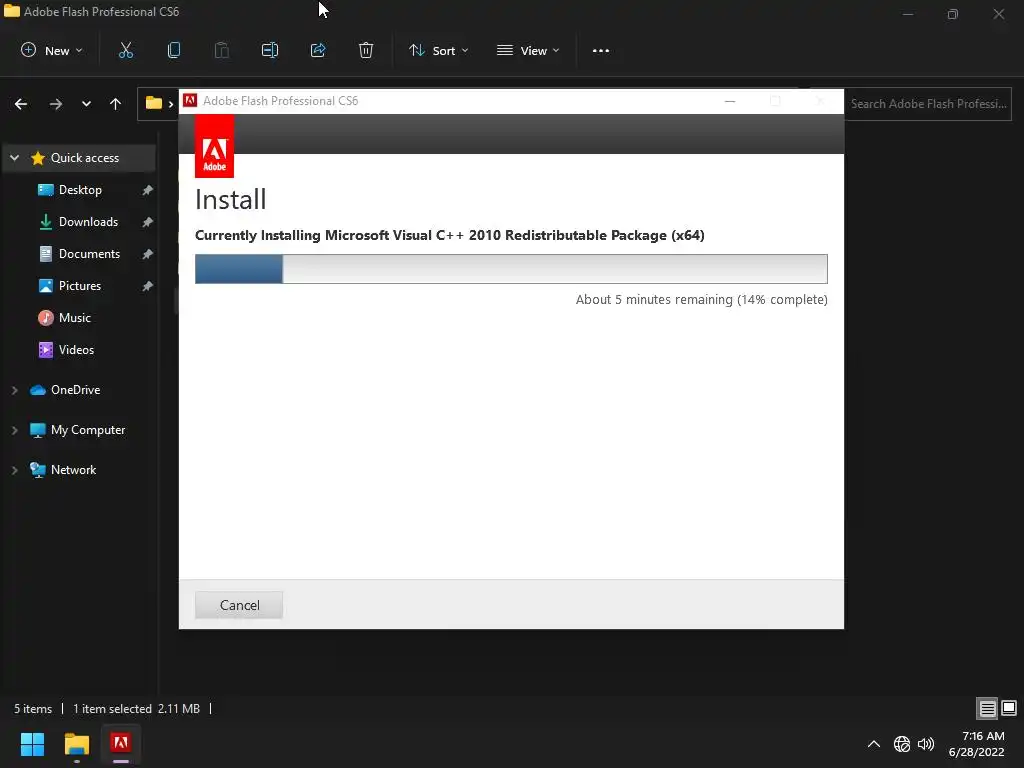This screenshot has width=1024, height=768.
Task: Click the Search Adobe Flash Professional field
Action: tap(929, 104)
